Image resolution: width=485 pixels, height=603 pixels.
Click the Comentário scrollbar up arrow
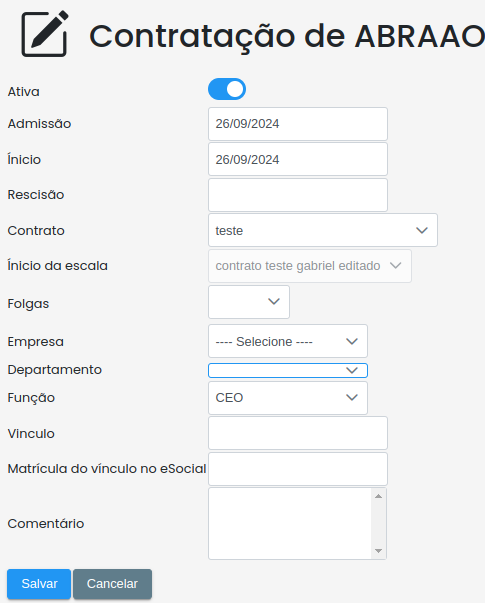pos(378,496)
